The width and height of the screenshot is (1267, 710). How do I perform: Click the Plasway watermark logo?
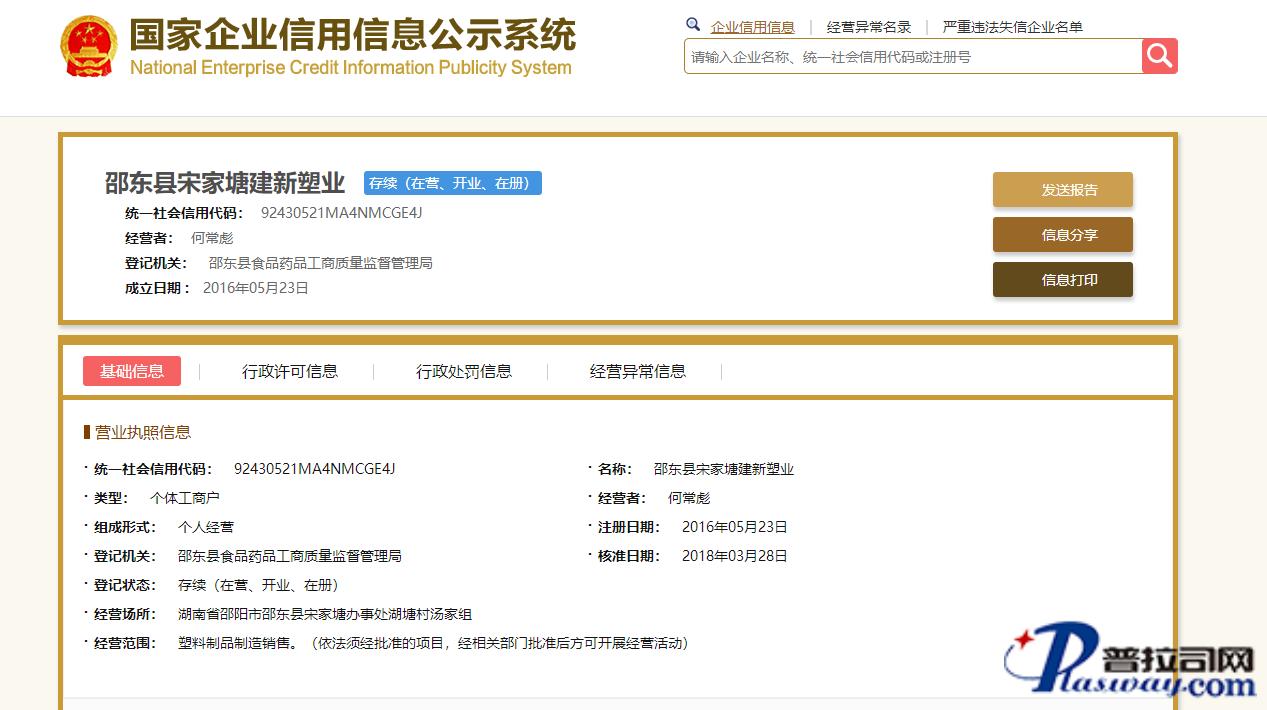1130,660
